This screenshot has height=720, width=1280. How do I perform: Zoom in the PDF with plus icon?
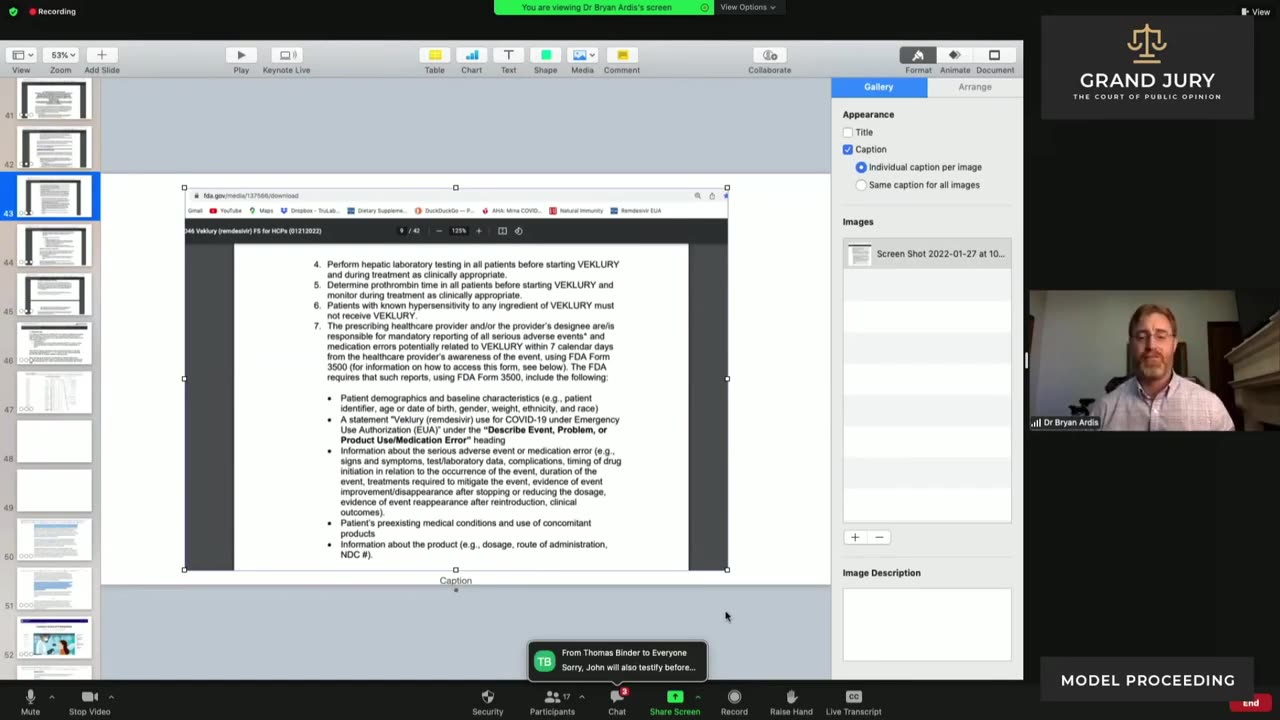(478, 231)
